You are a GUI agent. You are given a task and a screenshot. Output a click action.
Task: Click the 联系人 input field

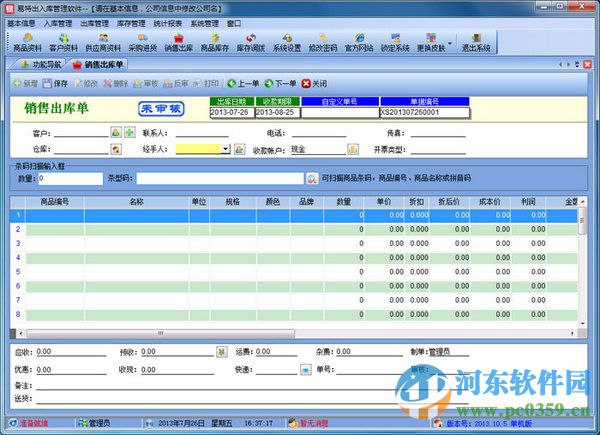coord(202,133)
